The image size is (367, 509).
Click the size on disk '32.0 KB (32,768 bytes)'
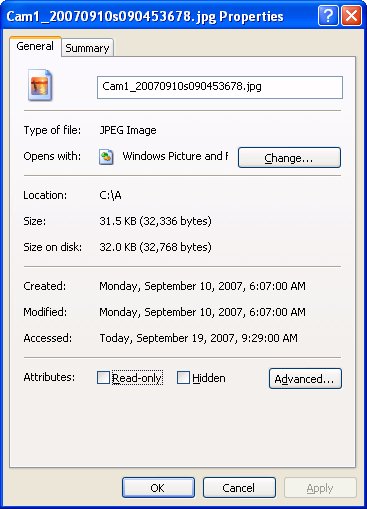point(155,247)
